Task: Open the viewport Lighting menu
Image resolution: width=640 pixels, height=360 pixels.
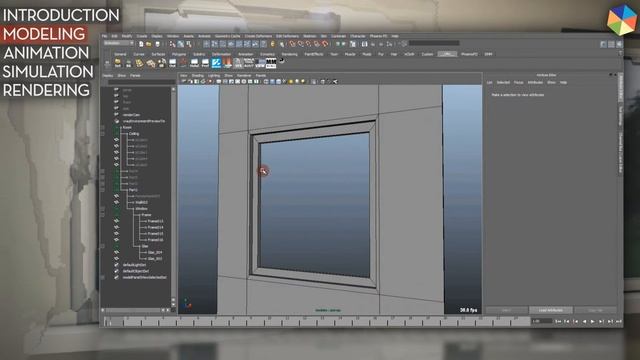Action: point(214,76)
